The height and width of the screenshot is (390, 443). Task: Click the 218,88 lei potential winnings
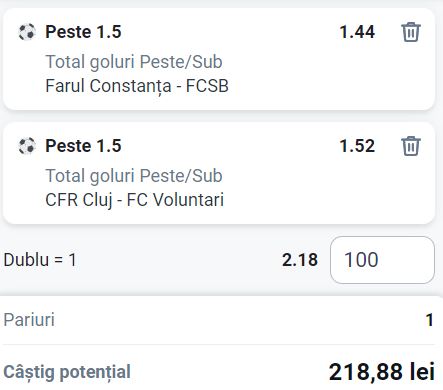(382, 372)
